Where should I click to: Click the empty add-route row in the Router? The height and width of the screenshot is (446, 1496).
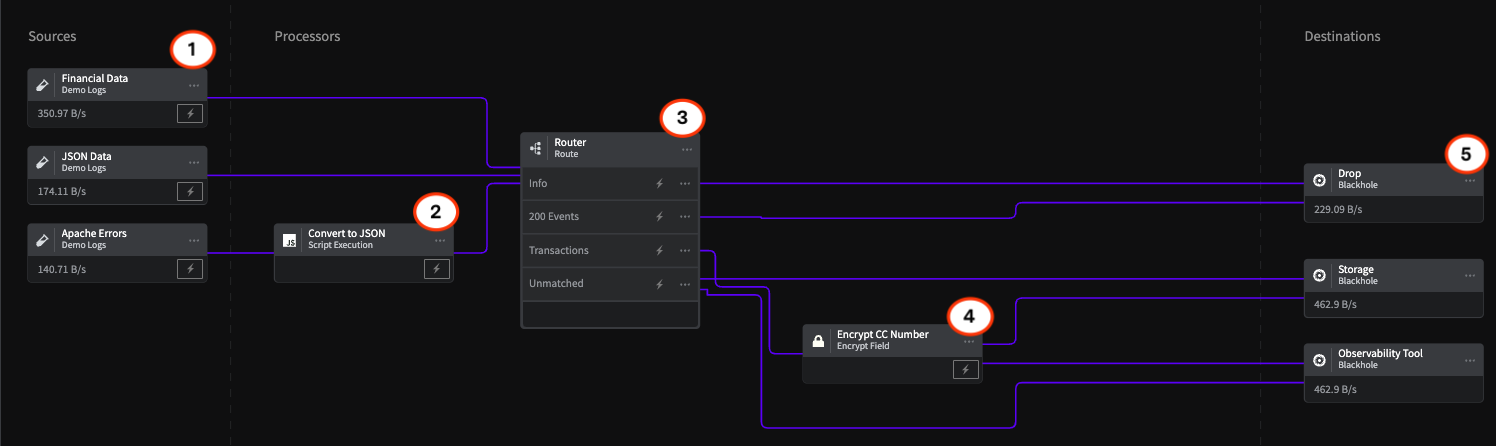(x=610, y=313)
